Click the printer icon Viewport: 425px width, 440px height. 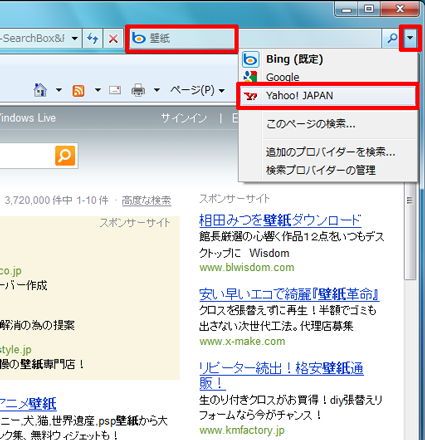138,90
